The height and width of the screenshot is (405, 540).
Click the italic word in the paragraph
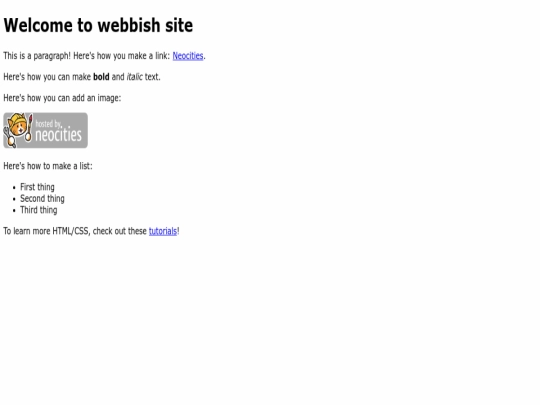135,77
